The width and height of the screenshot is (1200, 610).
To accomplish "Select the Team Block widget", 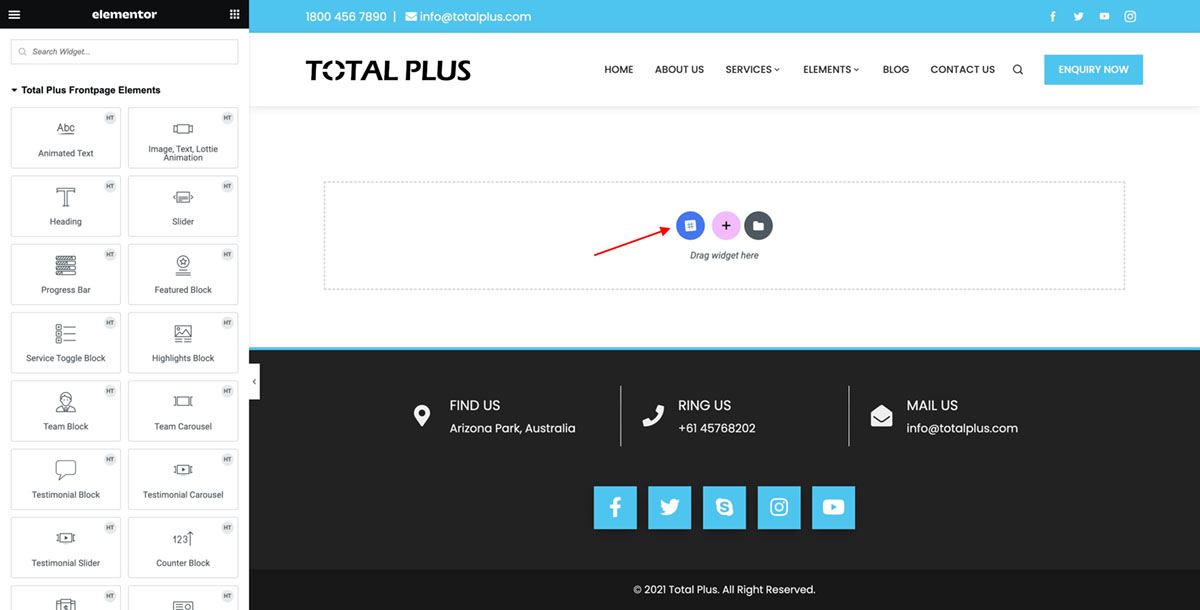I will tap(66, 411).
